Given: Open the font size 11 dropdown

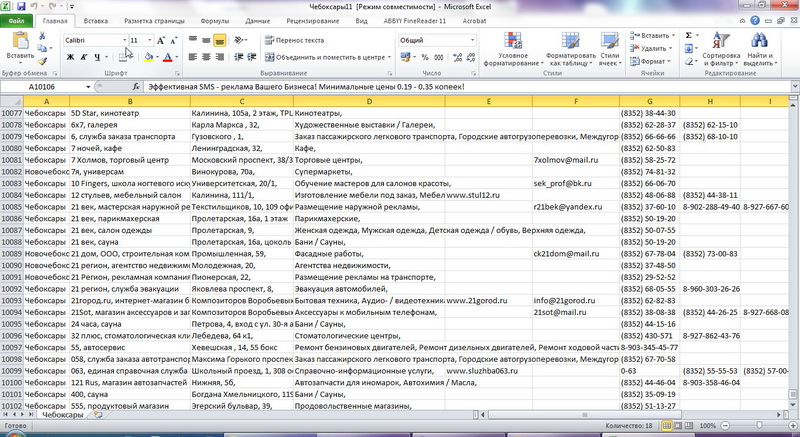Looking at the screenshot, I should pos(149,40).
